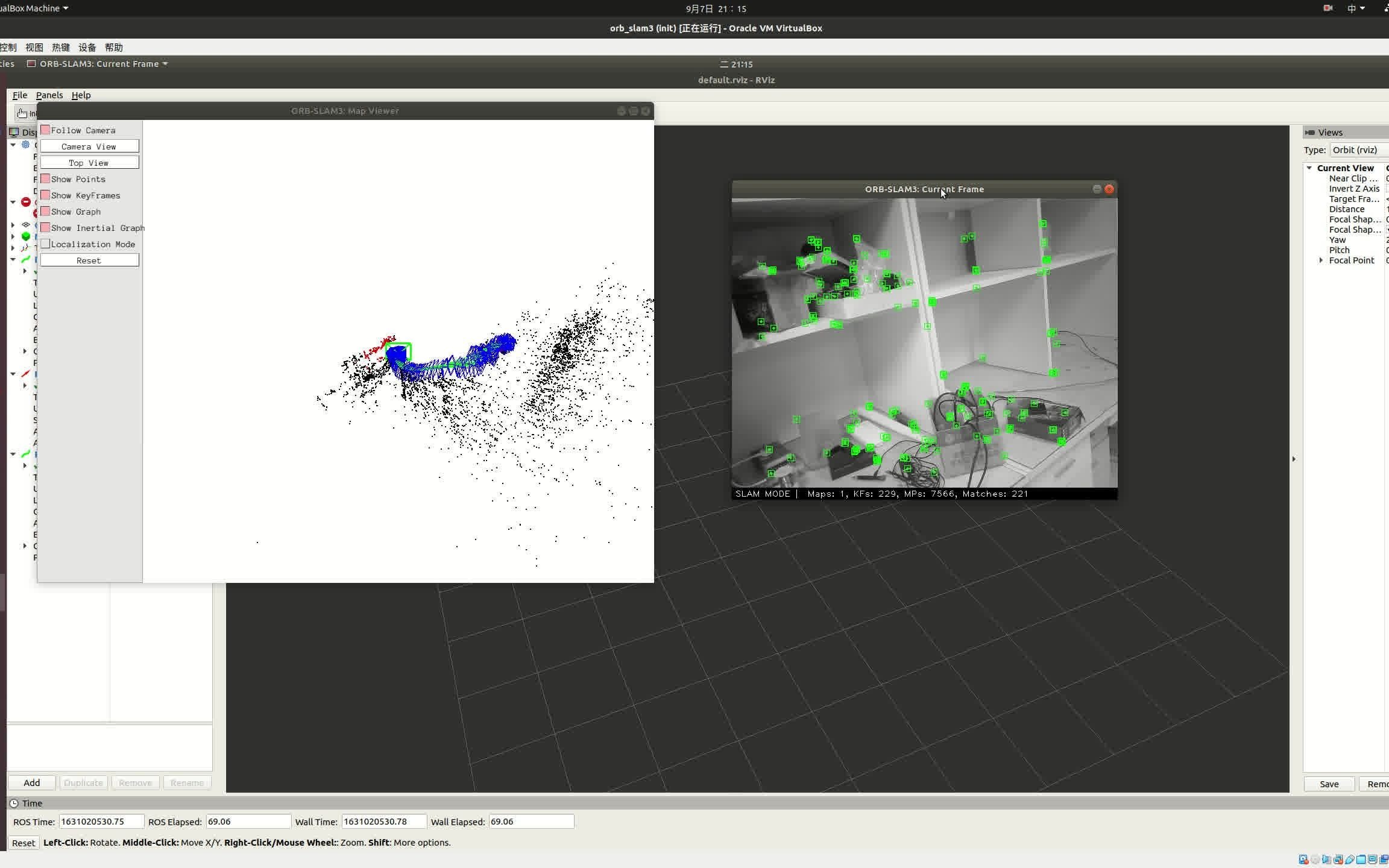Click Camera View button in Map Viewer
This screenshot has width=1389, height=868.
point(89,146)
